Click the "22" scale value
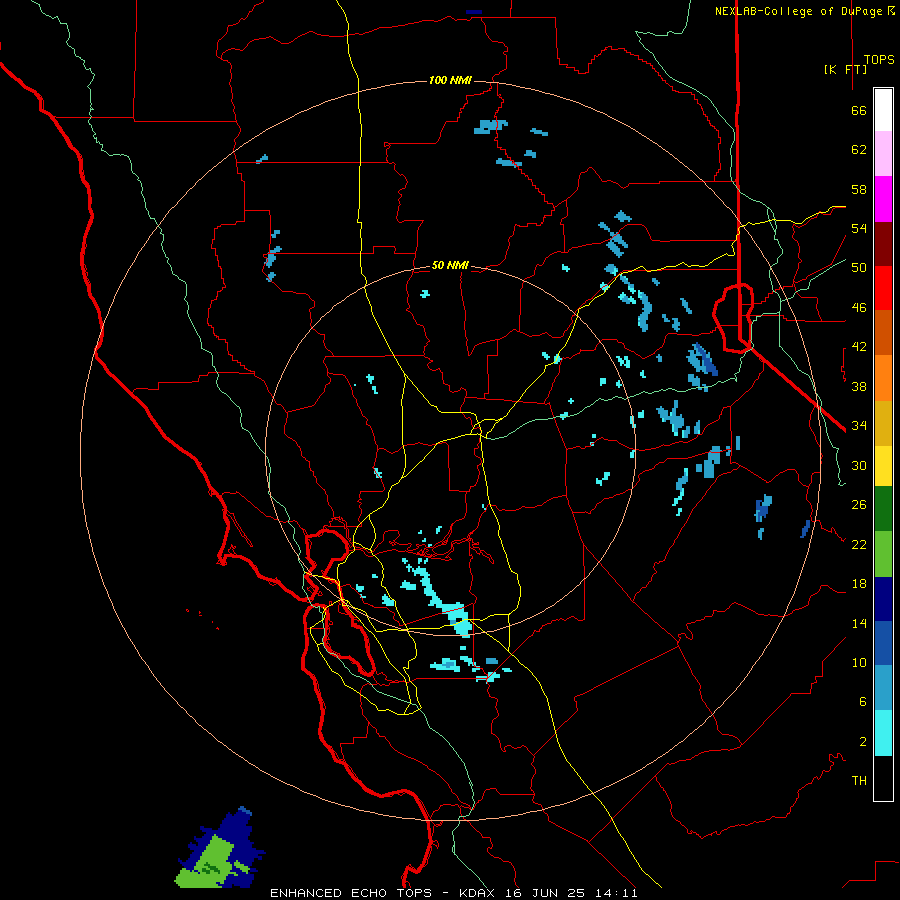 pos(859,544)
